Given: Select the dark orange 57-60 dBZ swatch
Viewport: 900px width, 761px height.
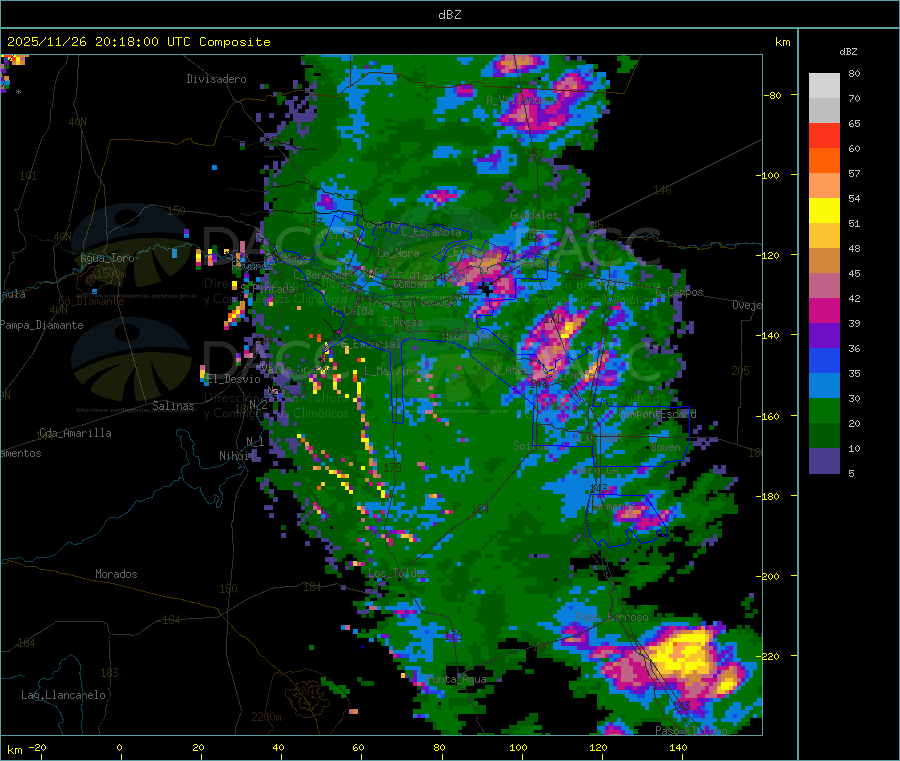Looking at the screenshot, I should point(824,161).
